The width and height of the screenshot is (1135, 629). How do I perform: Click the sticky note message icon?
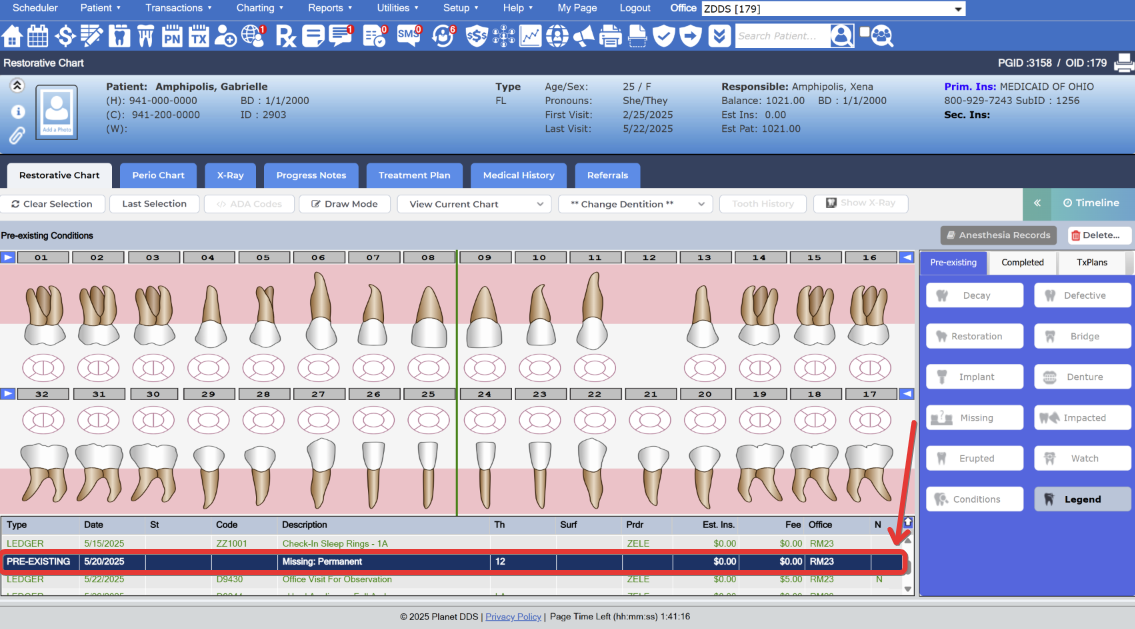[313, 35]
